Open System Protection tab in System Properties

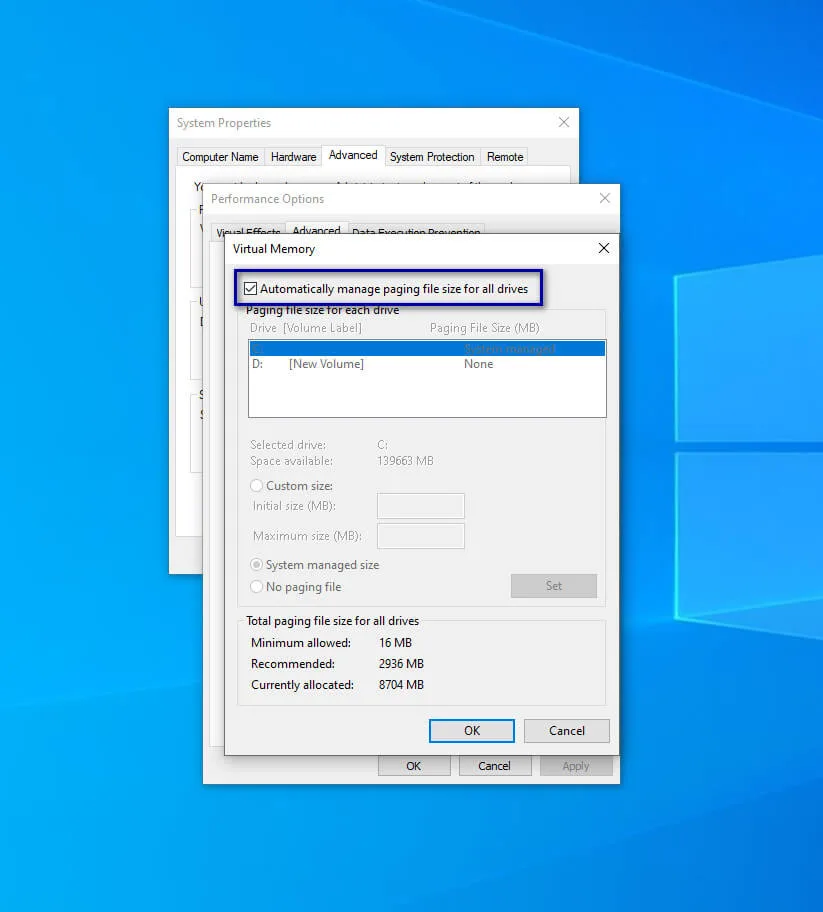coord(432,157)
